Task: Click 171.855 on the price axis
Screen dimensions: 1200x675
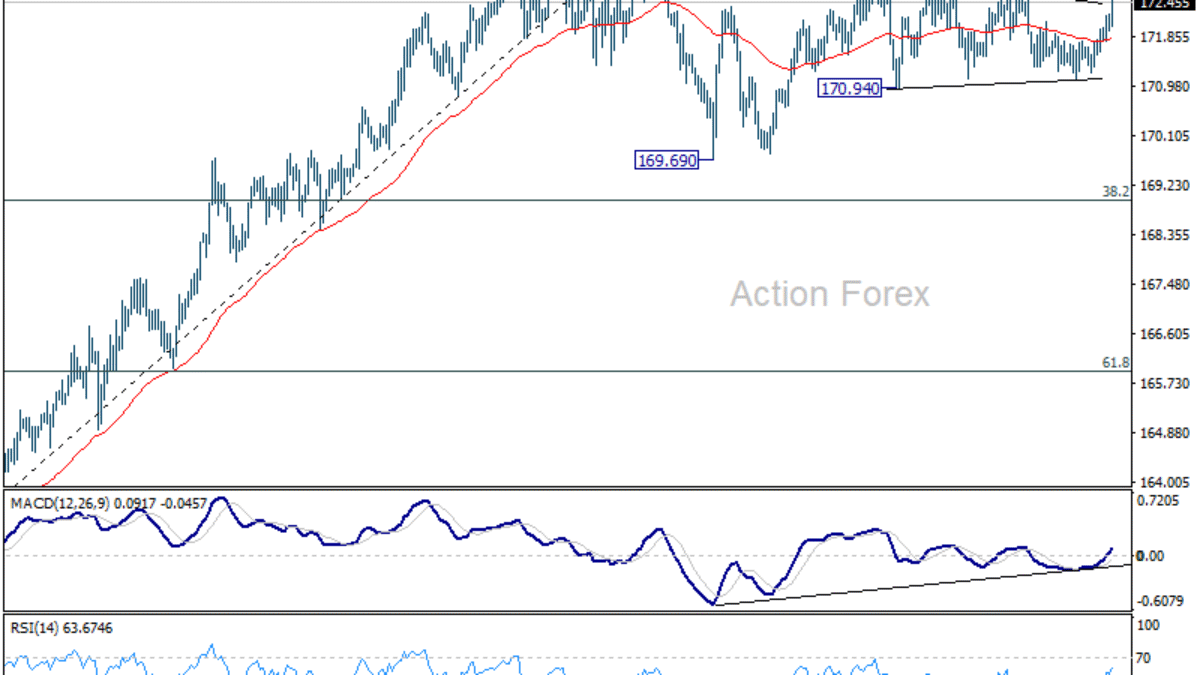Action: click(x=1164, y=37)
